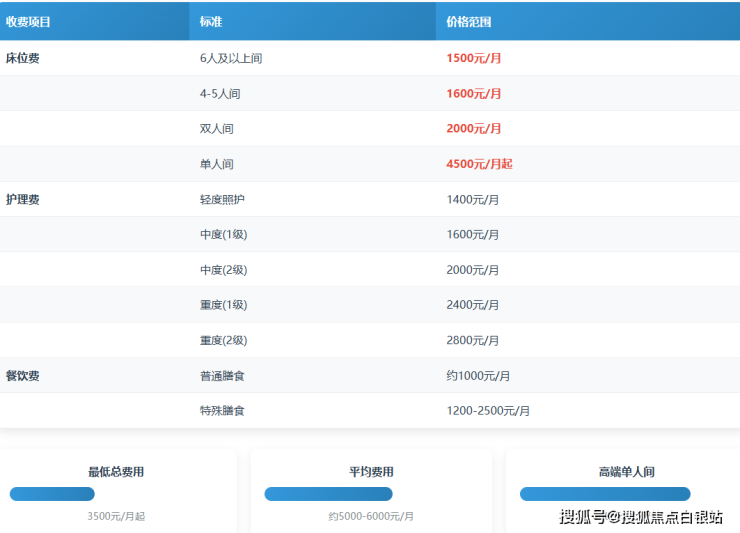
Task: Click the 价格范围 column header
Action: 469,21
